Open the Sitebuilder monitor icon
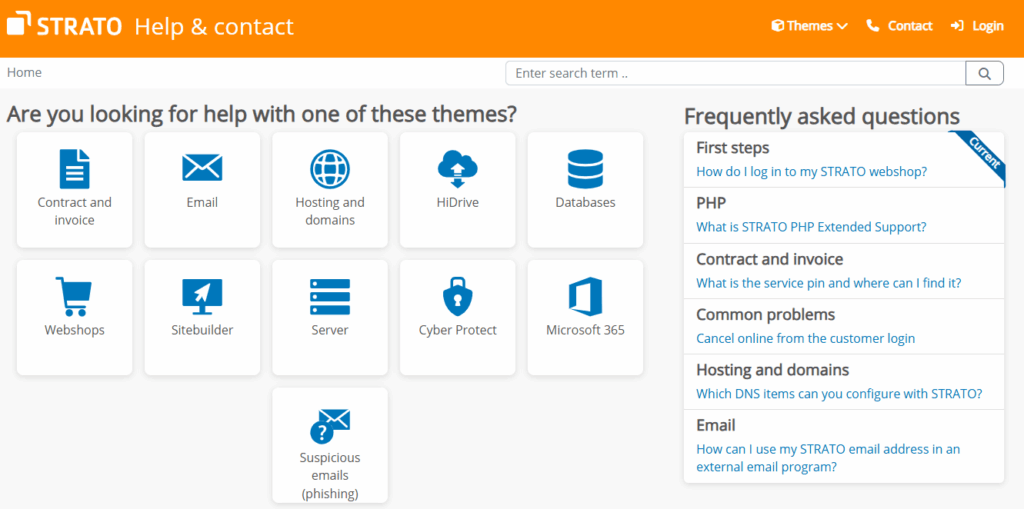Image resolution: width=1024 pixels, height=509 pixels. (202, 297)
